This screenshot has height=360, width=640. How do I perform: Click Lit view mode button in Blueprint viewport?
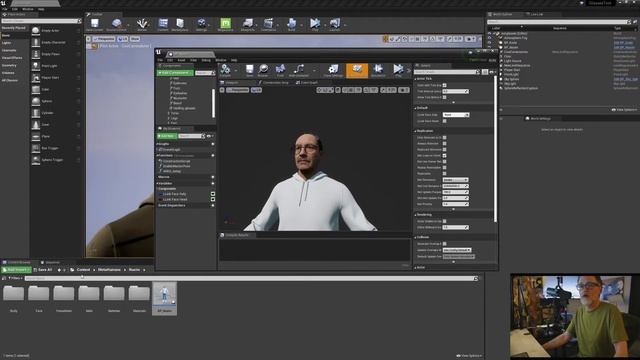pyautogui.click(x=256, y=90)
